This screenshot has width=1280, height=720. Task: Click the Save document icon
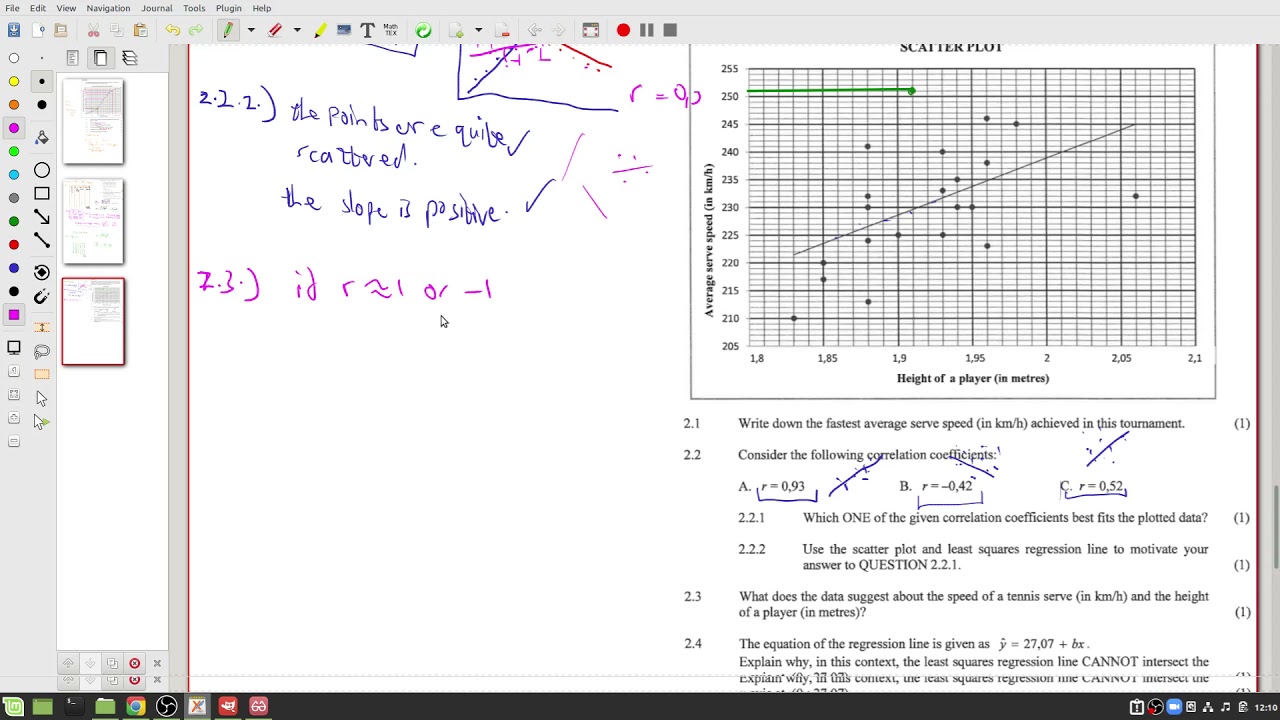click(14, 30)
